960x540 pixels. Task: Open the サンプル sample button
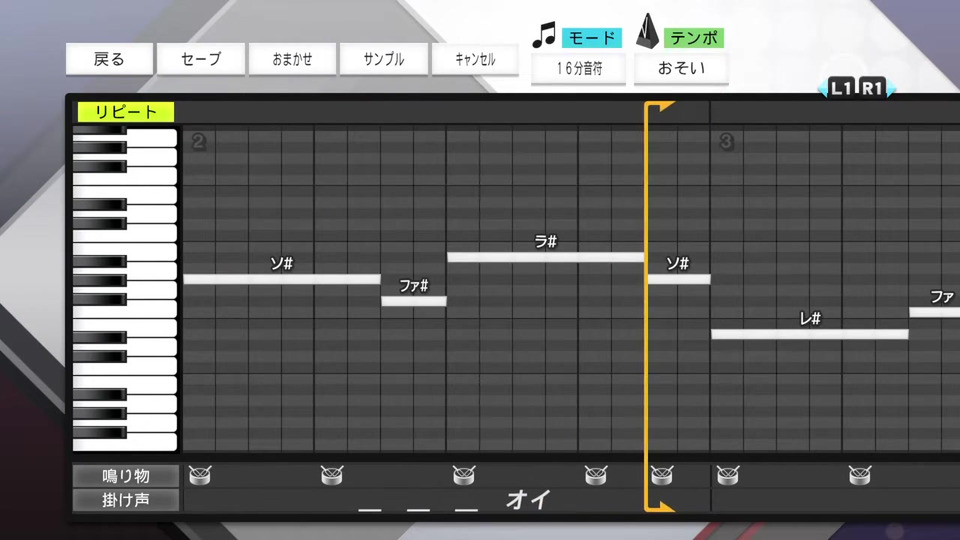tap(383, 59)
